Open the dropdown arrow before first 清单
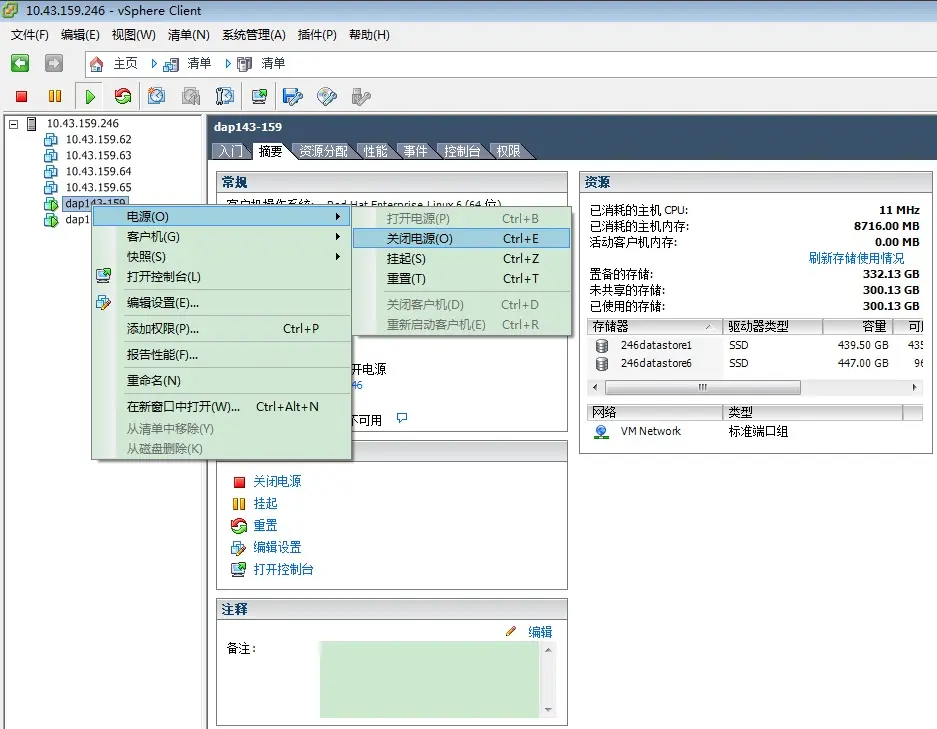Image resolution: width=937 pixels, height=729 pixels. (154, 63)
